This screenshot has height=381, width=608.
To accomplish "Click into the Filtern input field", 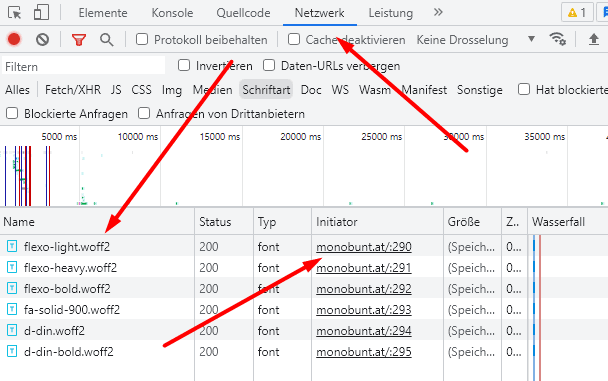I will tap(83, 66).
